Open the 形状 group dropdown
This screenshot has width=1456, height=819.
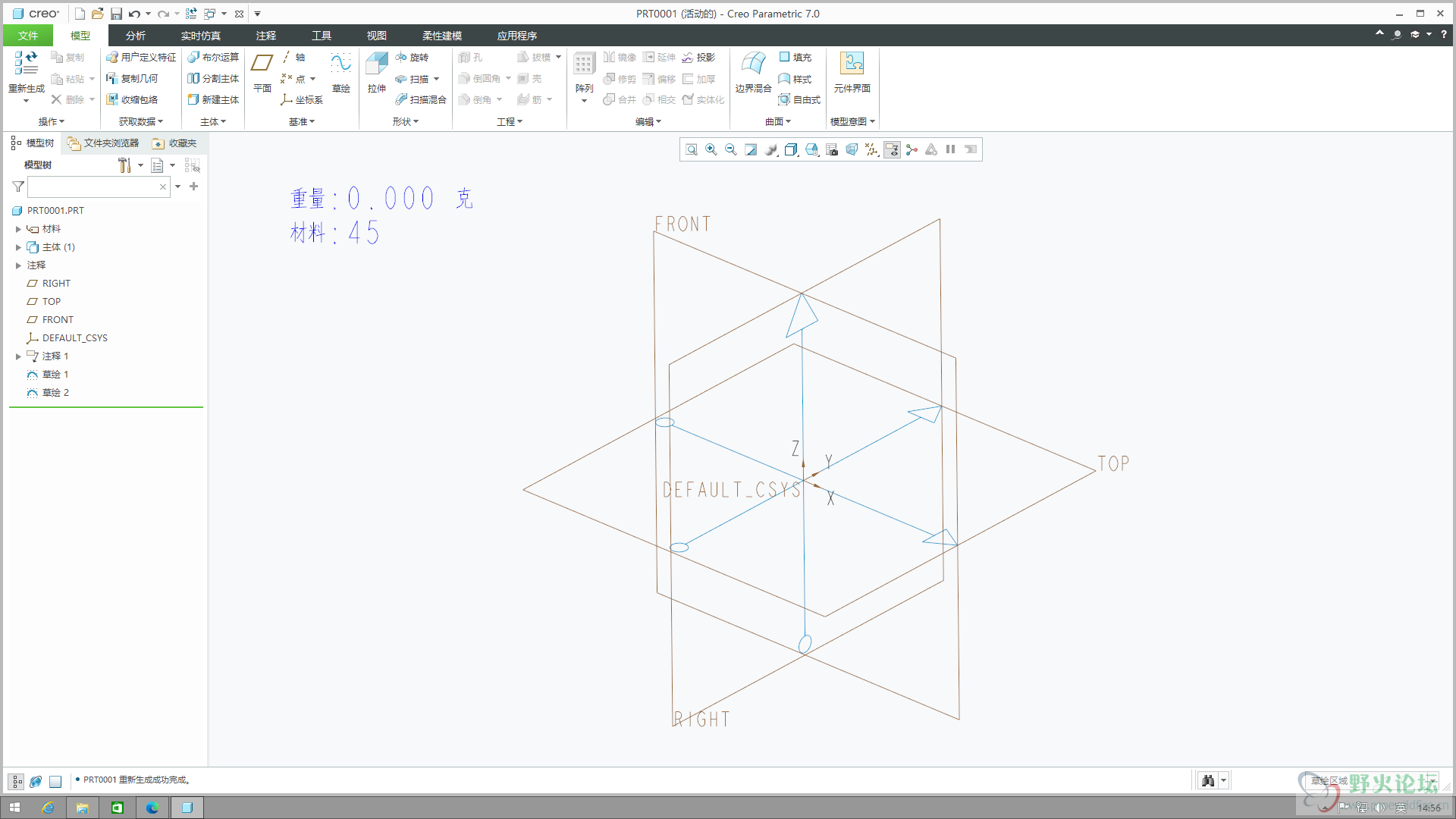click(406, 121)
